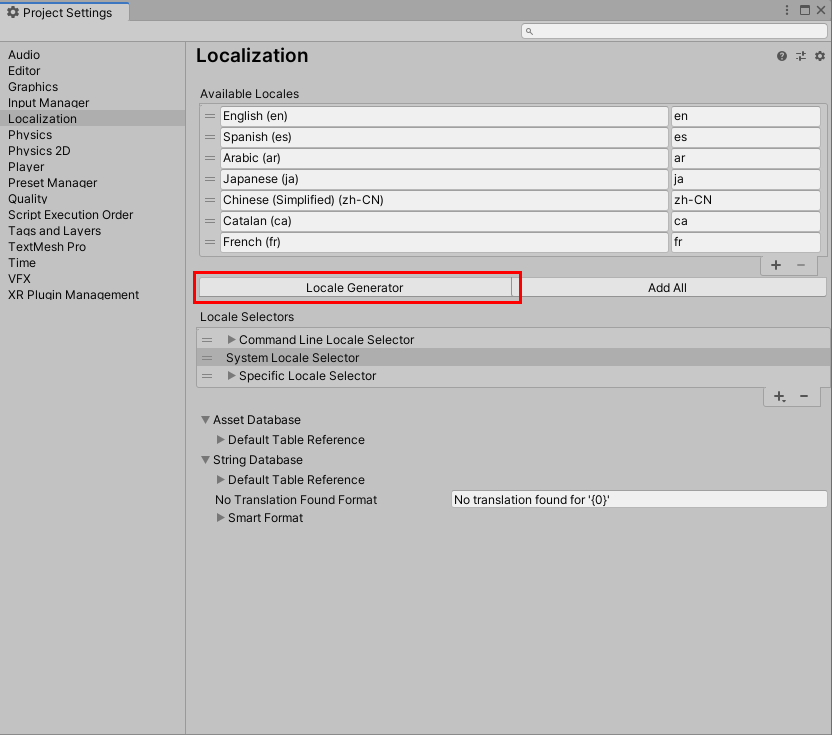Click the settings gear in Localization panel
This screenshot has width=832, height=735.
[820, 56]
